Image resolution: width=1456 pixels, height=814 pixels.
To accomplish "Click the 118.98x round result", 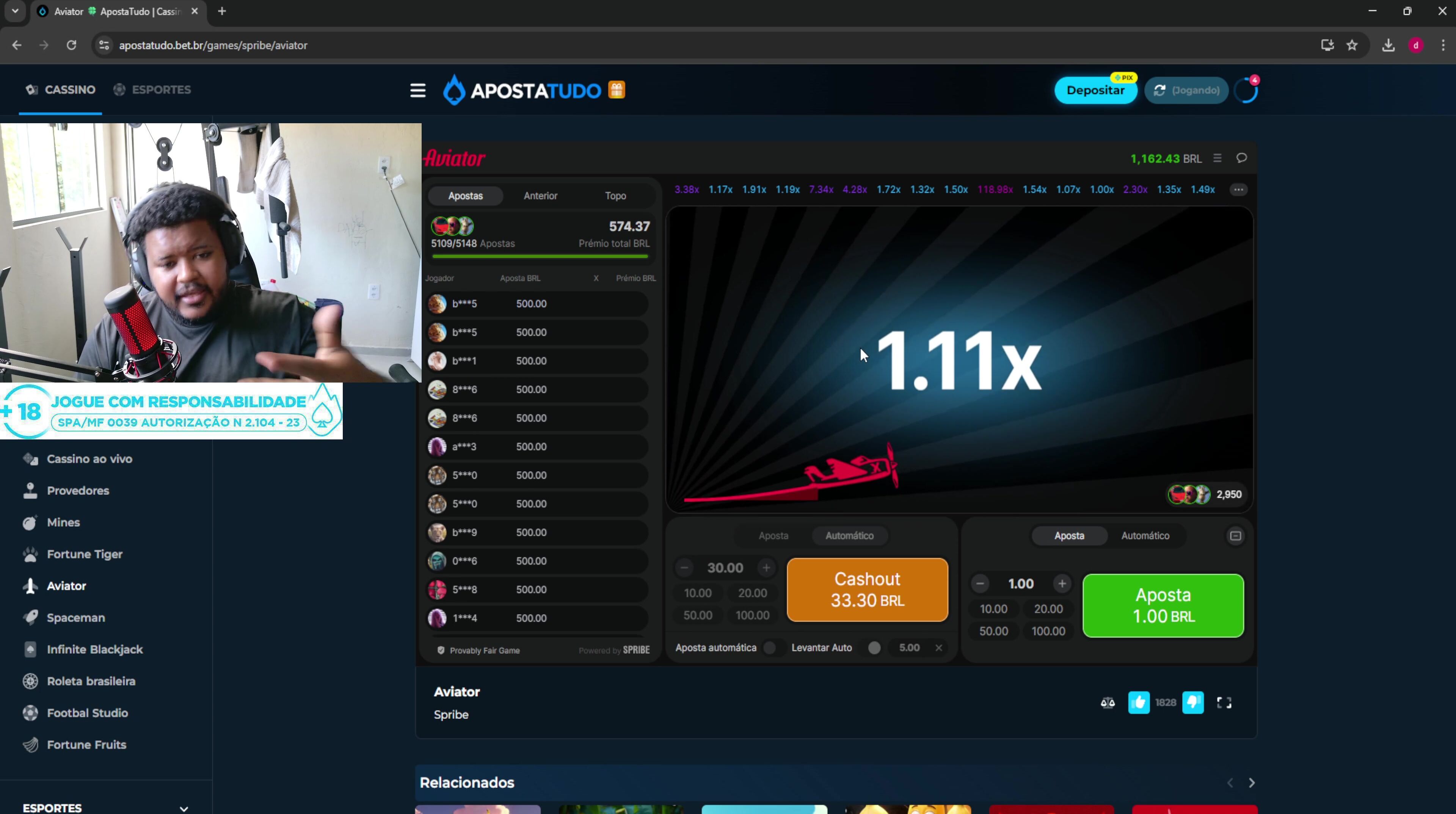I will coord(995,189).
